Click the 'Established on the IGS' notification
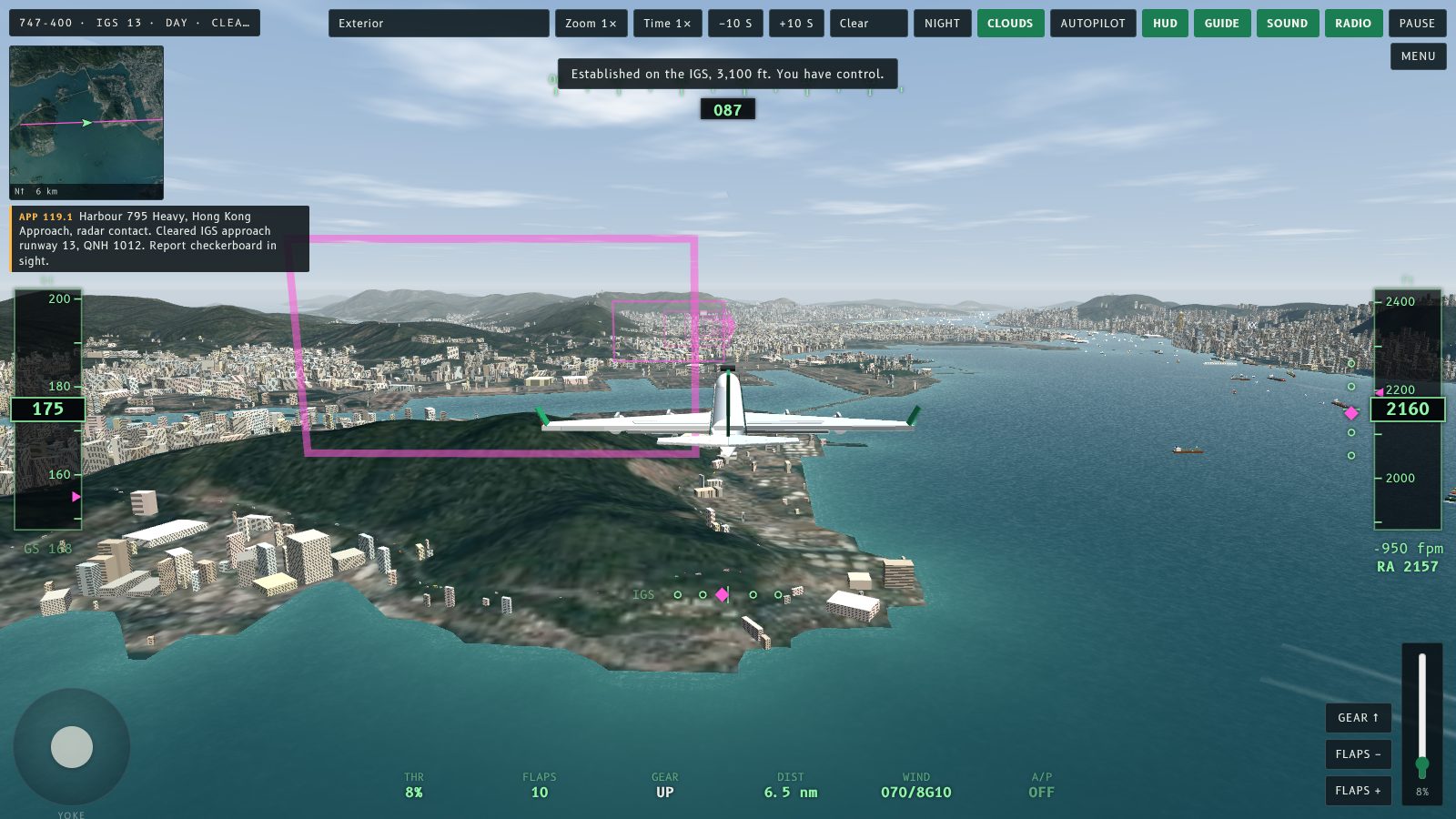1456x819 pixels. (727, 75)
